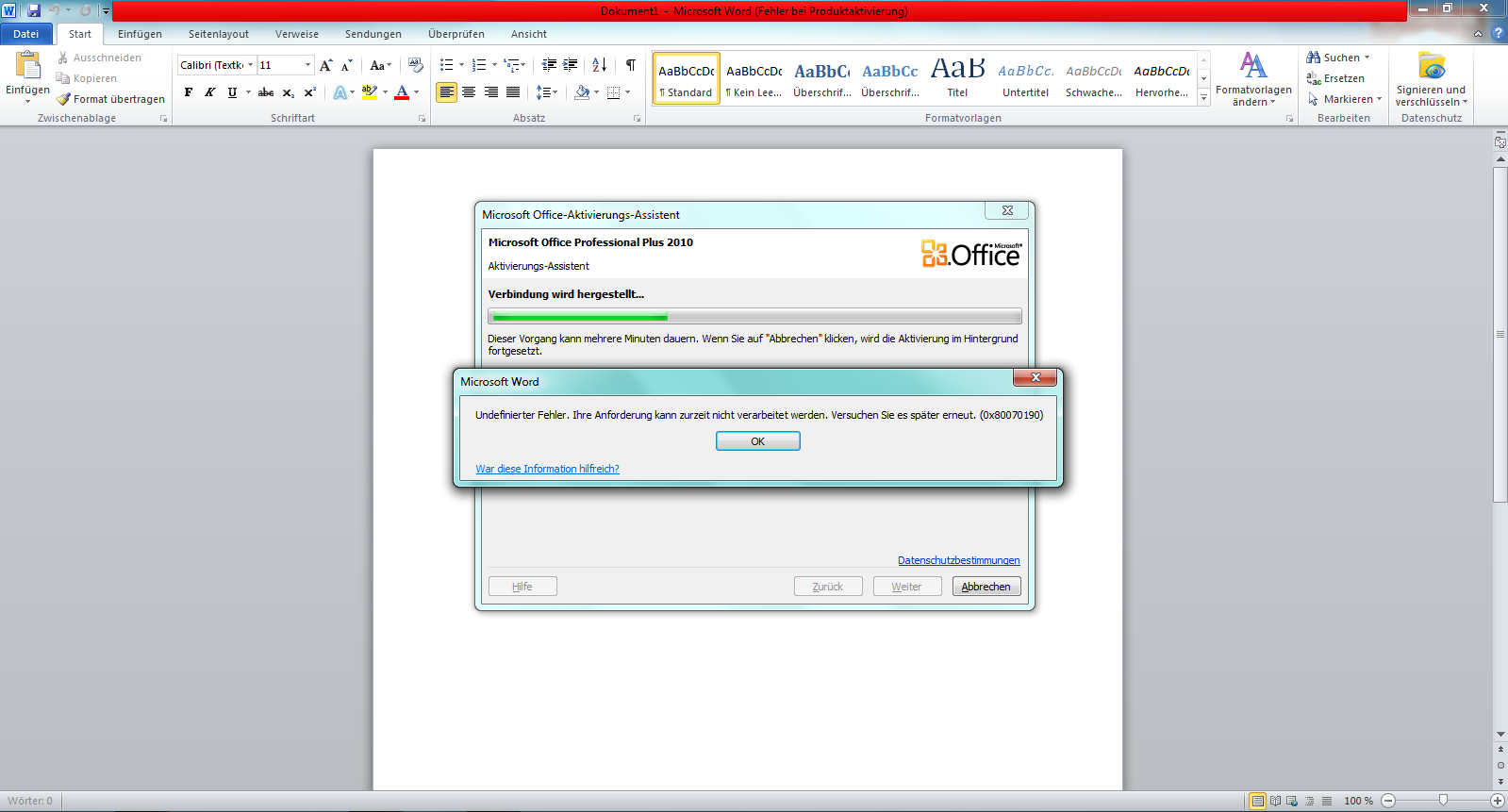The width and height of the screenshot is (1508, 812).
Task: Apply strikethrough formatting
Action: (x=266, y=92)
